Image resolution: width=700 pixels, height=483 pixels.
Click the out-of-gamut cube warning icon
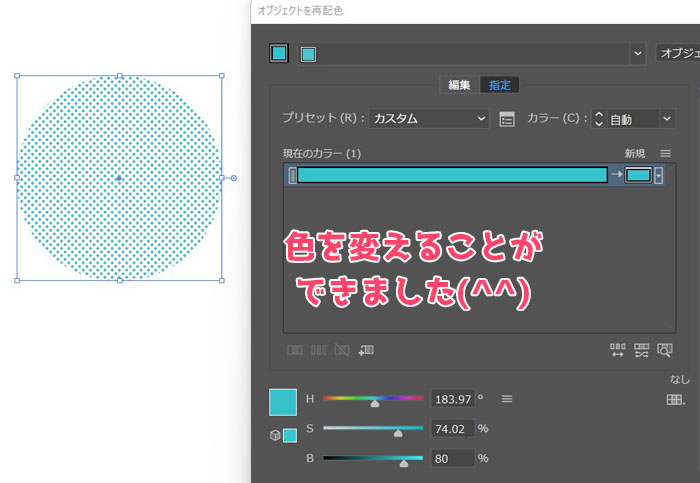pyautogui.click(x=275, y=435)
